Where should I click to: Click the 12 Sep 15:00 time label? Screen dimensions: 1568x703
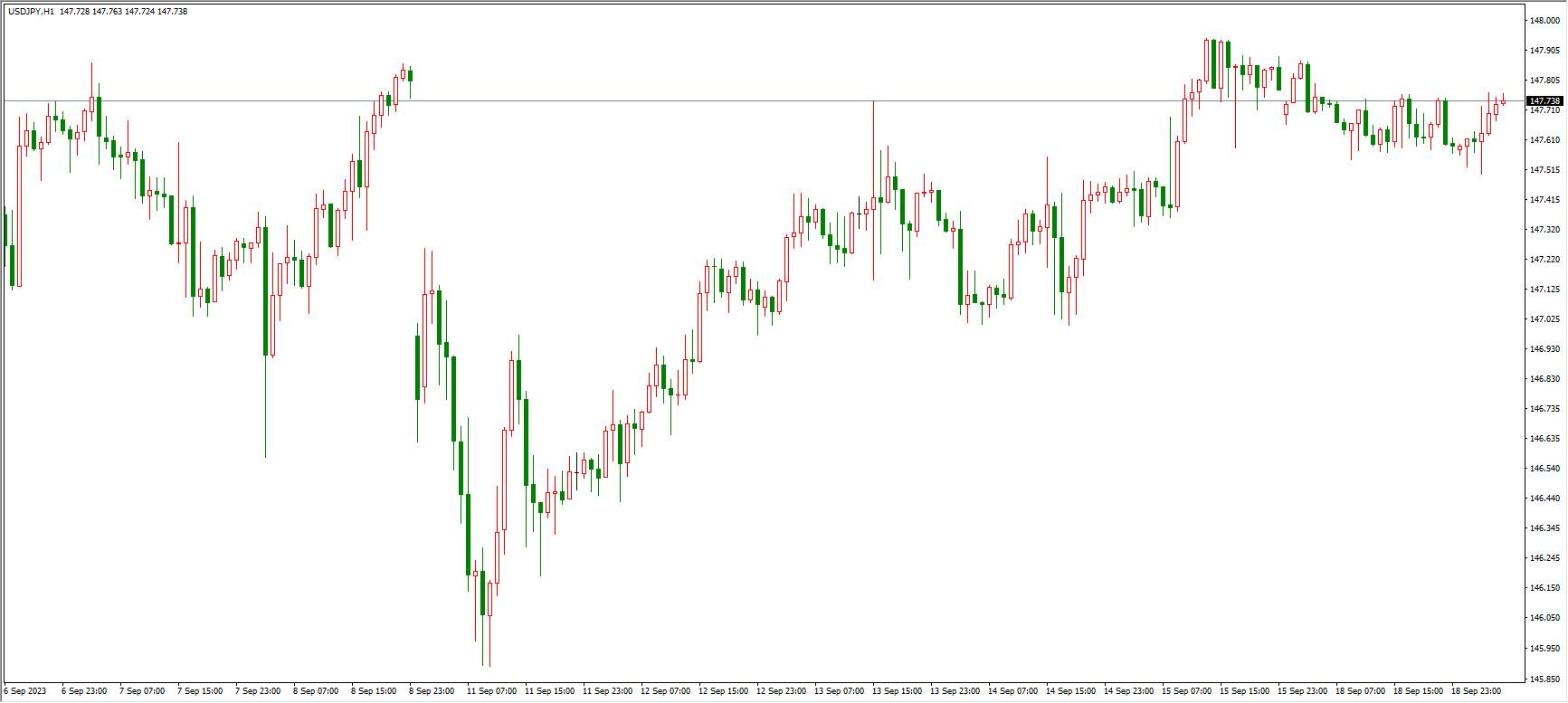coord(723,691)
